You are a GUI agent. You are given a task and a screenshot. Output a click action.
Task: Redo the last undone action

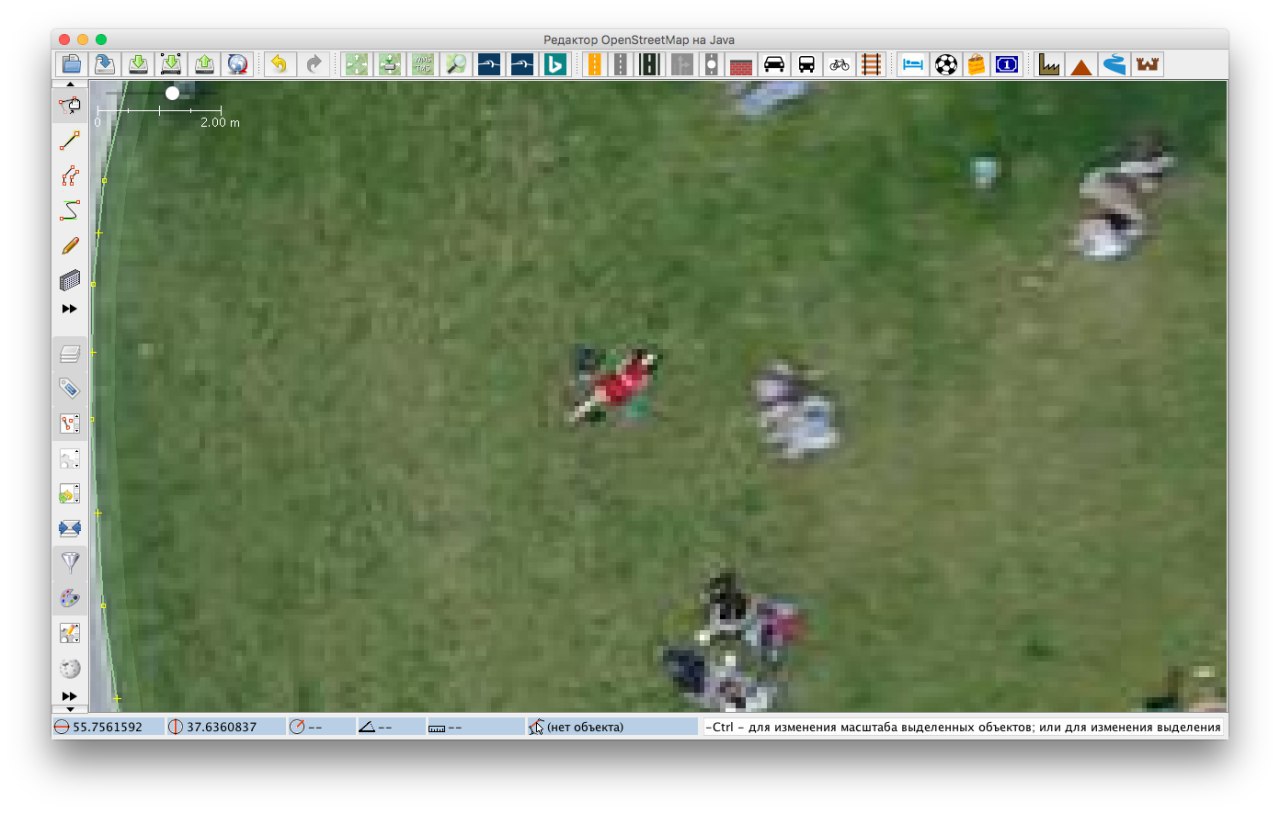[313, 64]
